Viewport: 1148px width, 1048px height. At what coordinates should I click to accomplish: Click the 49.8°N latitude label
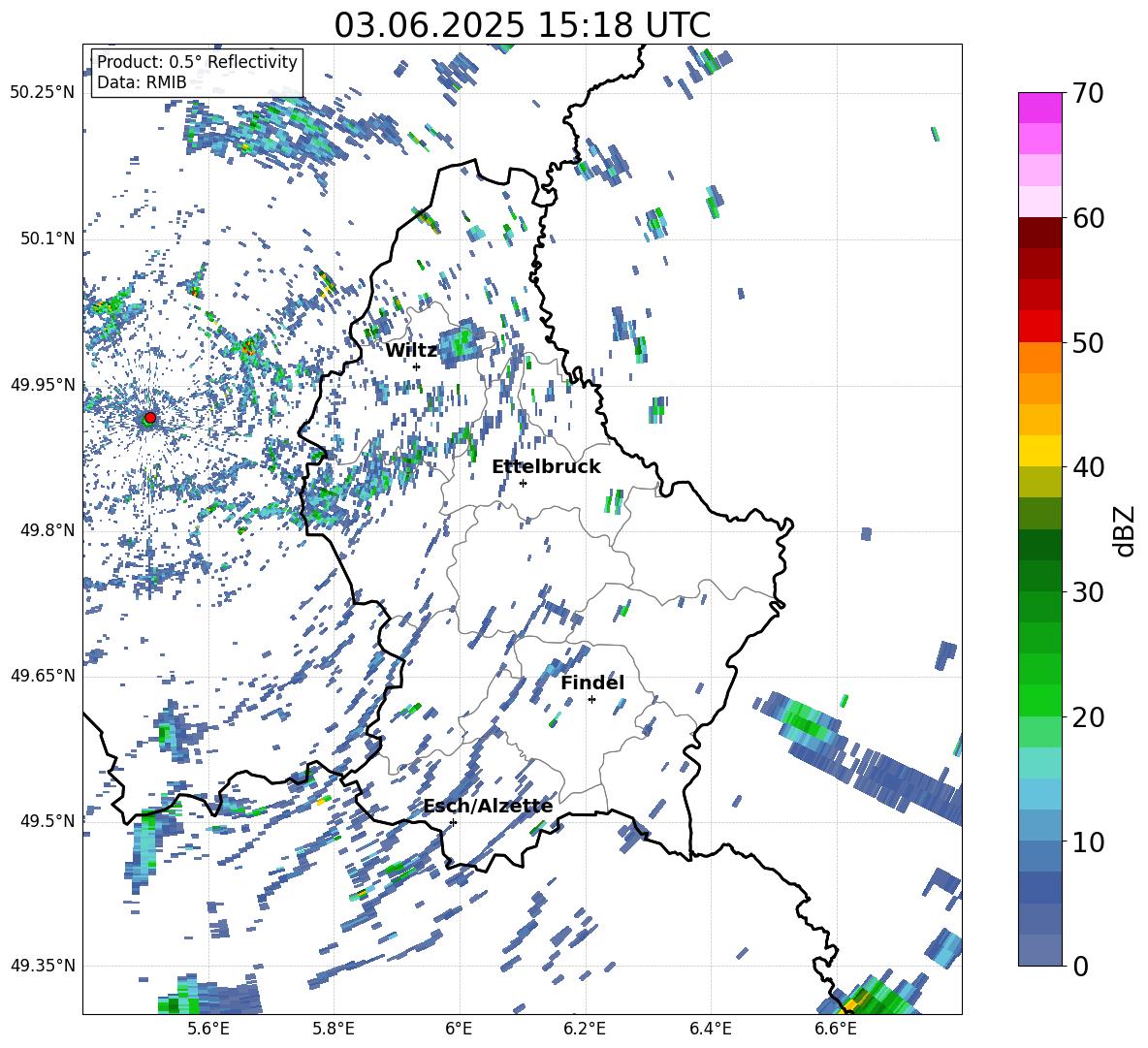[x=47, y=530]
